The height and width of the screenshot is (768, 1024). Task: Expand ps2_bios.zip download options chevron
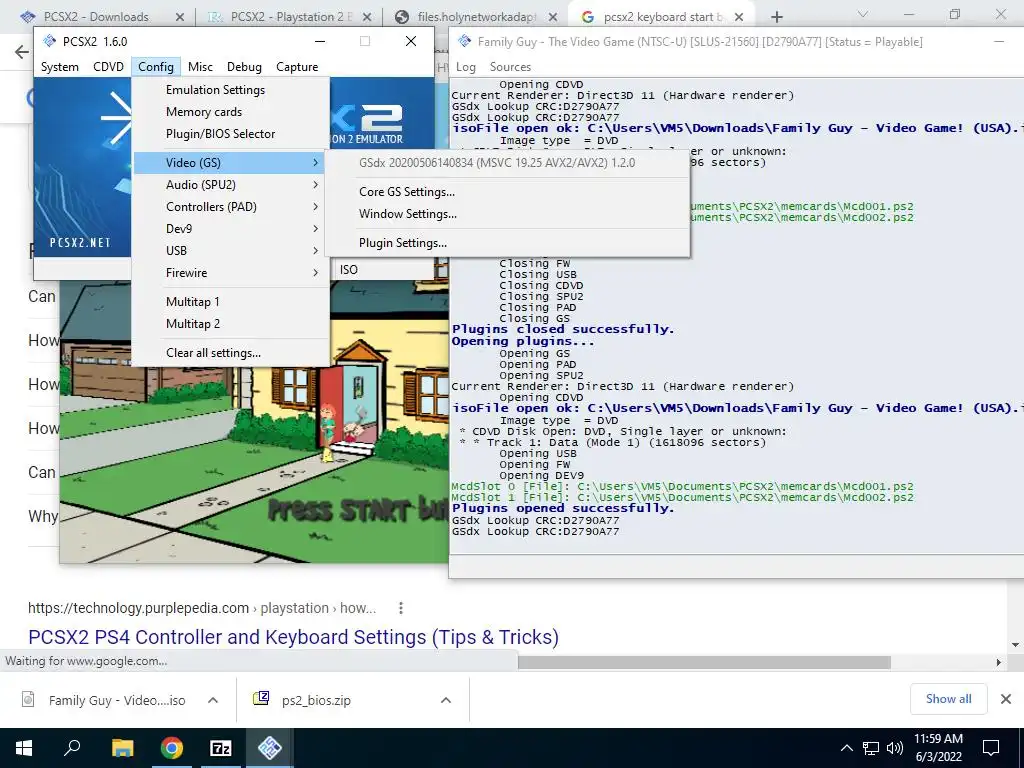point(446,700)
